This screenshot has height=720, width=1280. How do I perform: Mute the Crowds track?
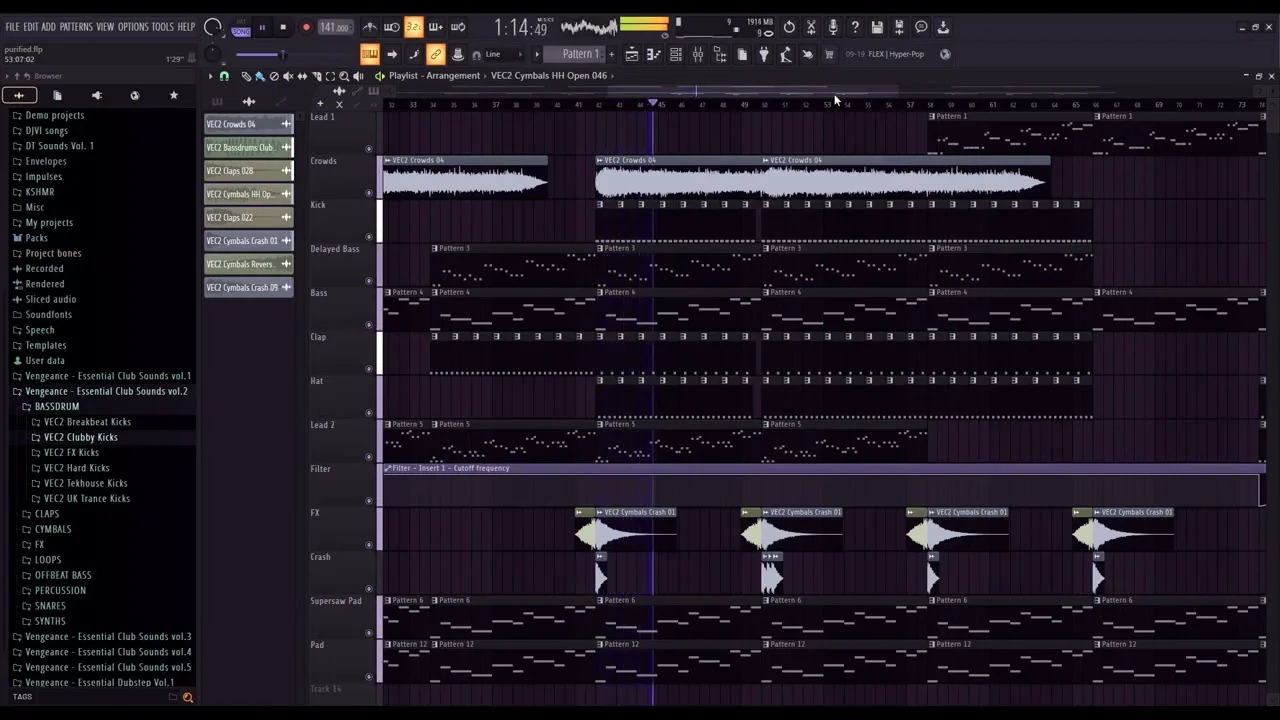point(369,193)
